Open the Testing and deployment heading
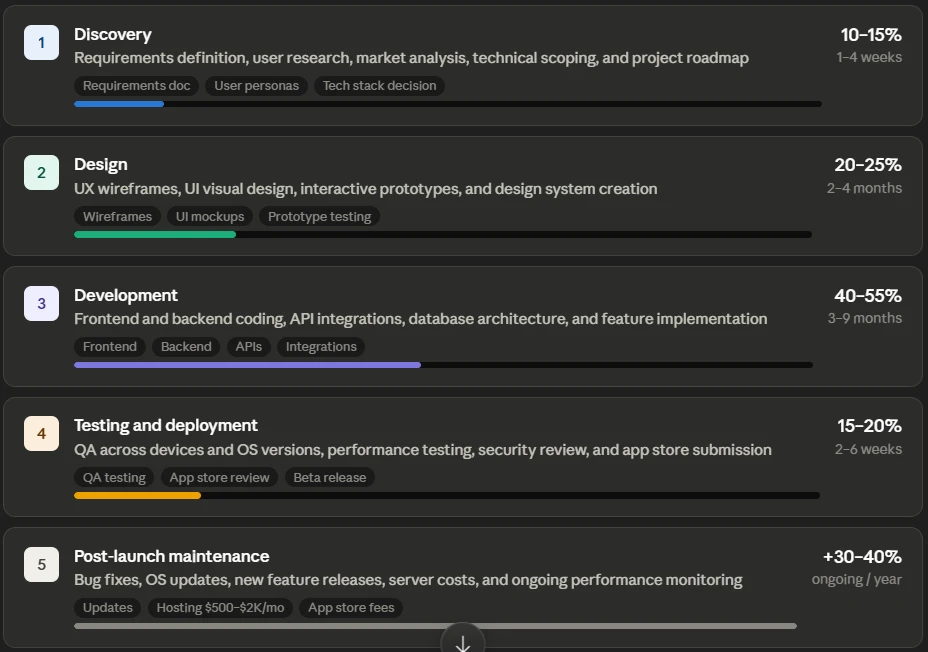 point(166,425)
